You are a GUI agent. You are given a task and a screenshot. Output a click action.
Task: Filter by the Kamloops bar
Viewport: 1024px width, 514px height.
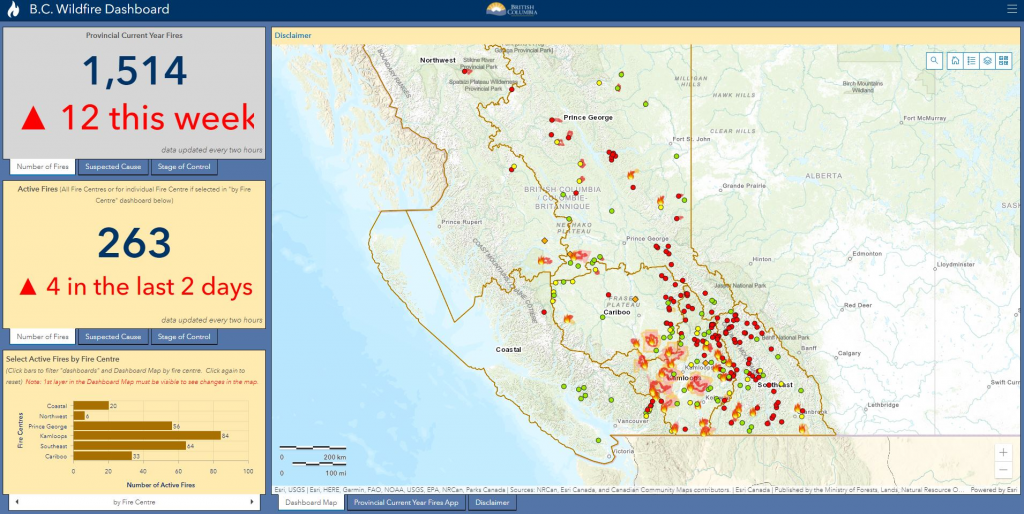147,435
